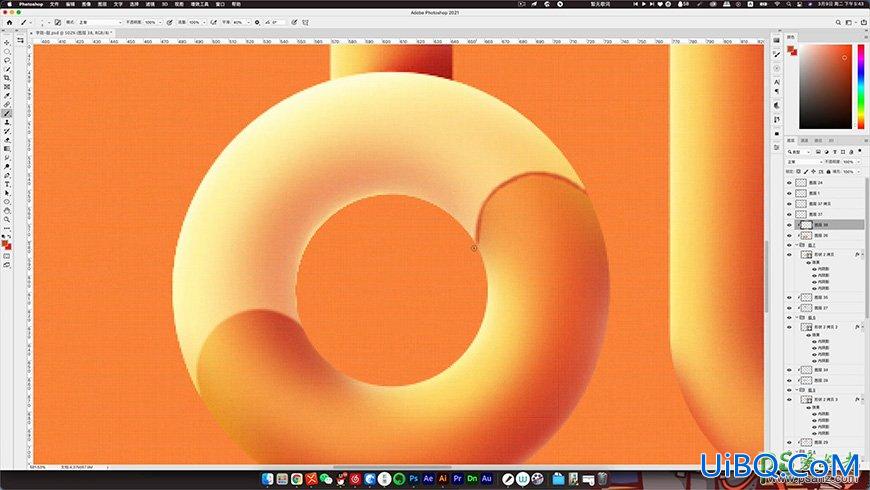The image size is (870, 490).
Task: Select the Pen tool
Action: pos(7,175)
